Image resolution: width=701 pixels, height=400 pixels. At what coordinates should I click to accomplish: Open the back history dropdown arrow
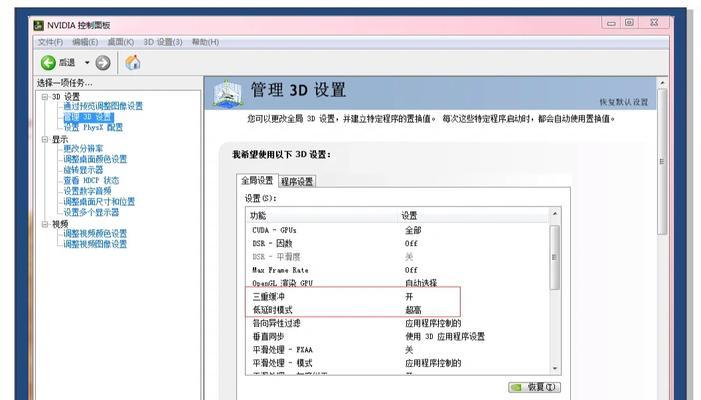[87, 63]
